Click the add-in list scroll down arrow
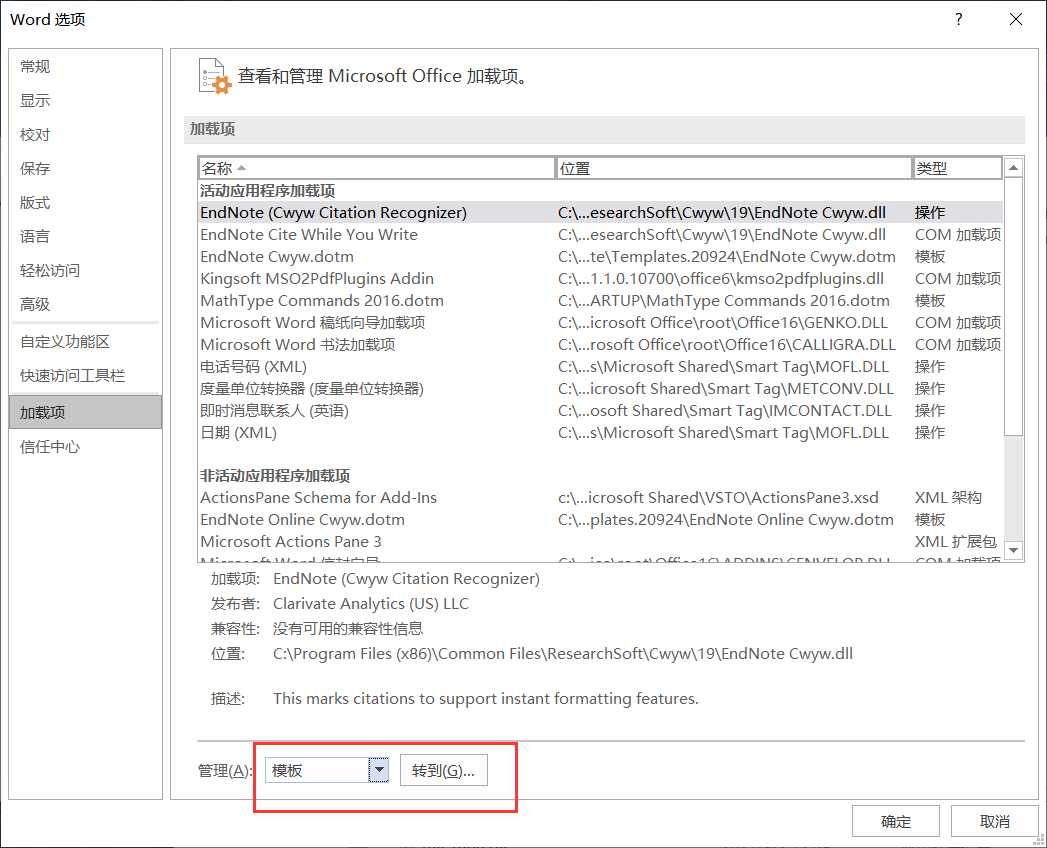Image resolution: width=1047 pixels, height=848 pixels. [x=1014, y=550]
